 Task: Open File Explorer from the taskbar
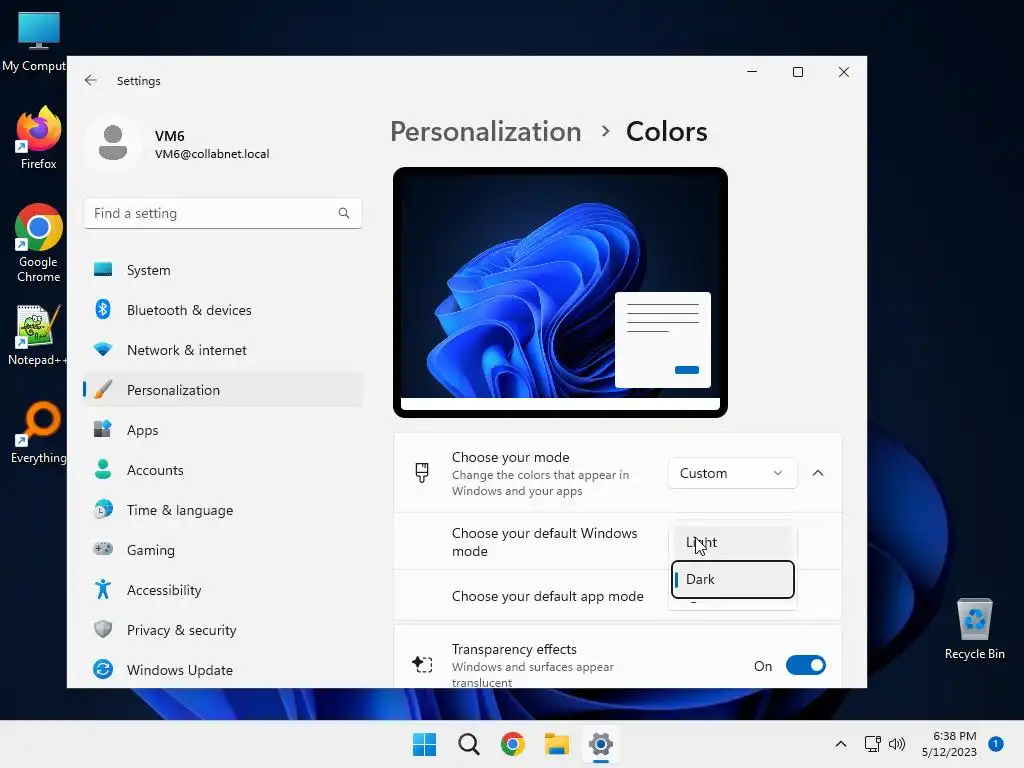pos(557,744)
